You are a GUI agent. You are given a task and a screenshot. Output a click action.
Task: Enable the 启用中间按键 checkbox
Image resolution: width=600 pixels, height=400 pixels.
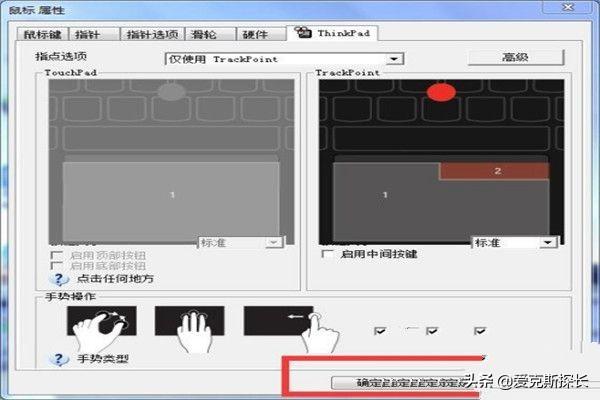click(x=327, y=255)
